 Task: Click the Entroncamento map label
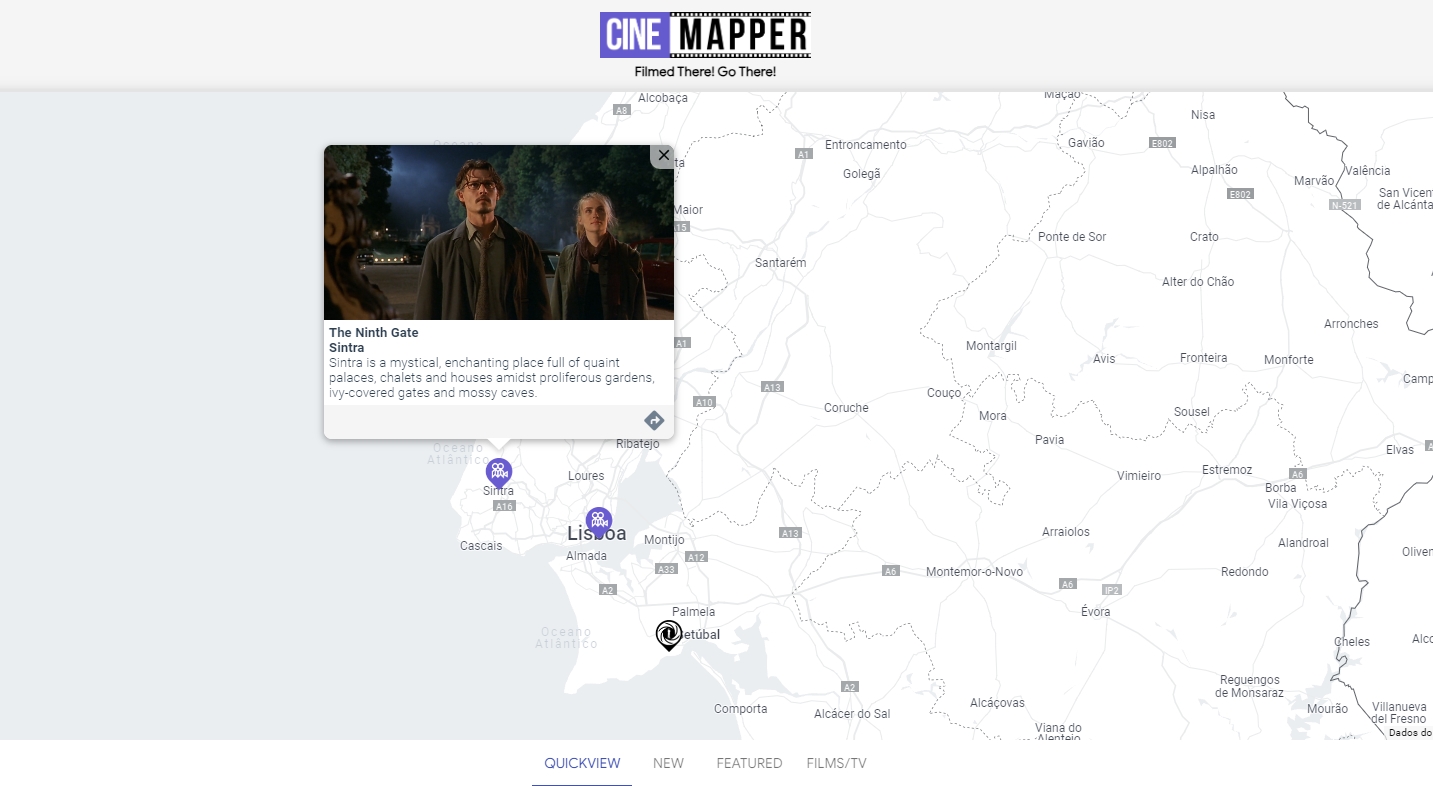(866, 145)
